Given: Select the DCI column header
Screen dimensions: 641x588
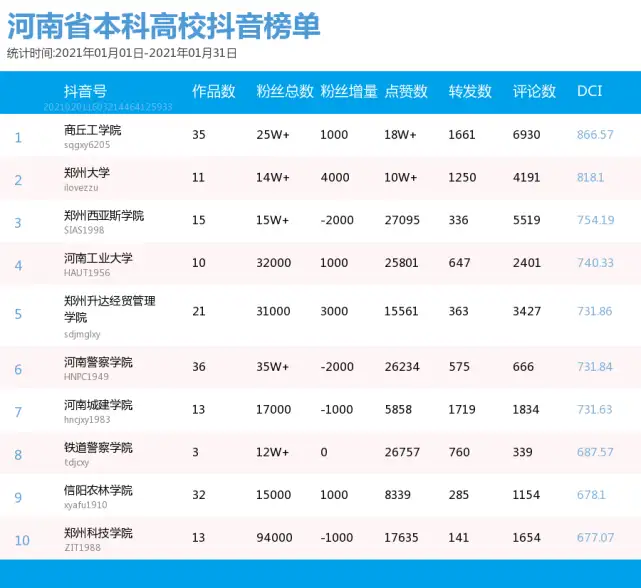Looking at the screenshot, I should click(x=589, y=91).
